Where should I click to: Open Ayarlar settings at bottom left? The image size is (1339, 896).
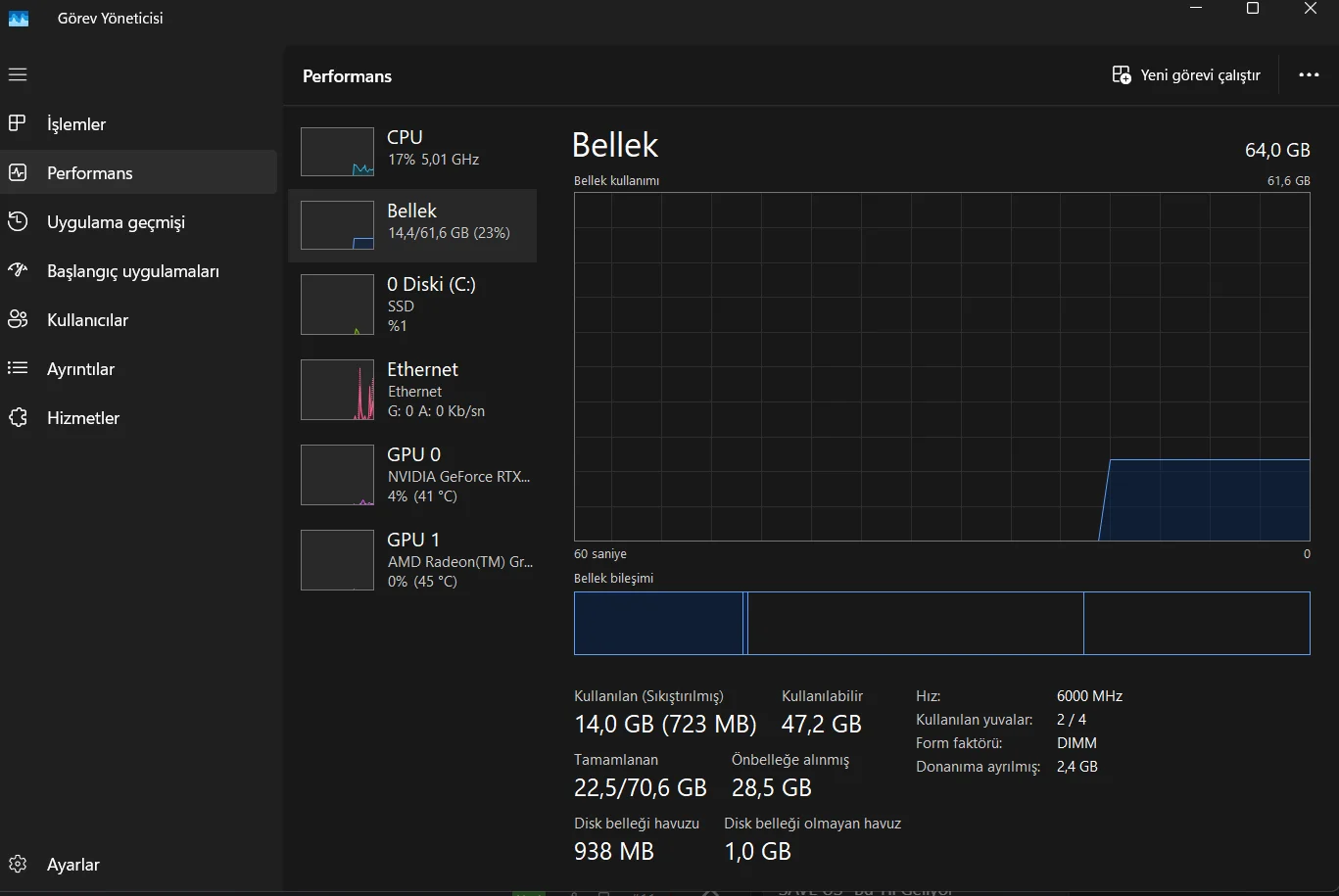[18, 864]
